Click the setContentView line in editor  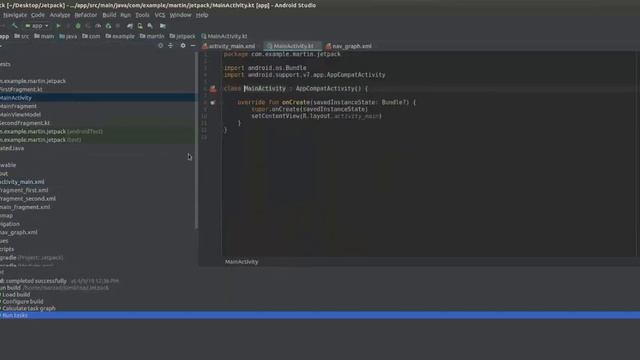(x=316, y=116)
